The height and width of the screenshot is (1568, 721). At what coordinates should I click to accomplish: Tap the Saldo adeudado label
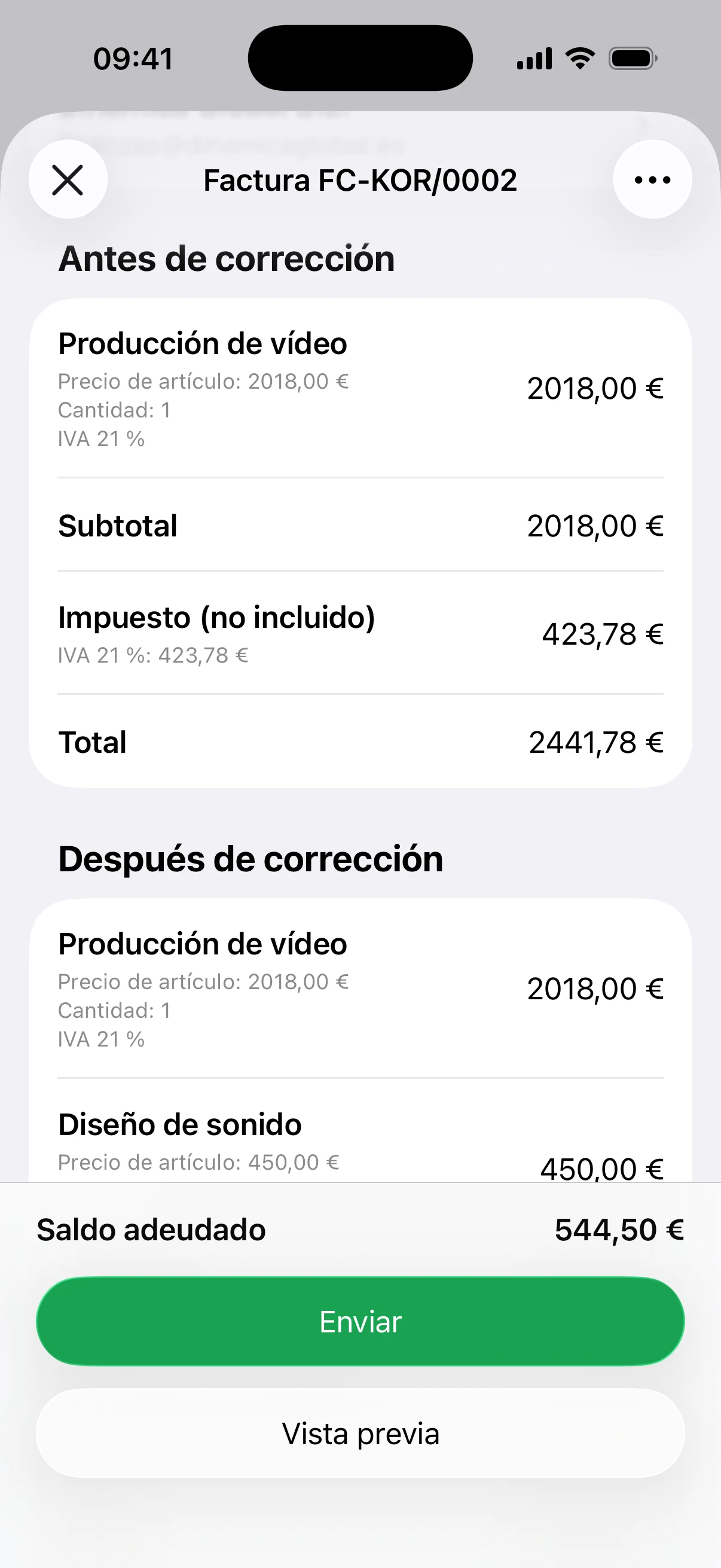point(151,1230)
